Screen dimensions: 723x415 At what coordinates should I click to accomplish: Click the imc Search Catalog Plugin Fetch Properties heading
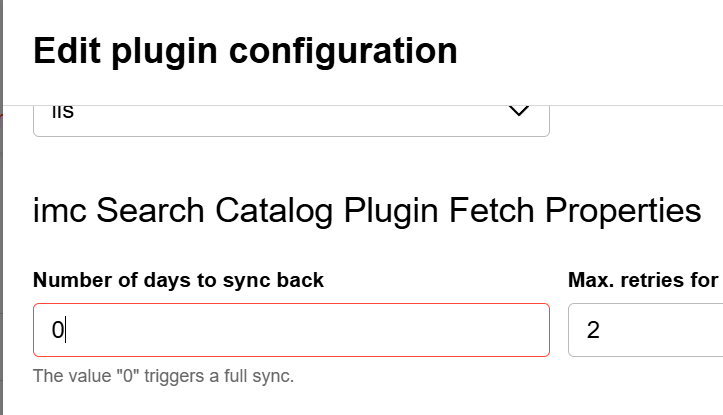pos(367,211)
